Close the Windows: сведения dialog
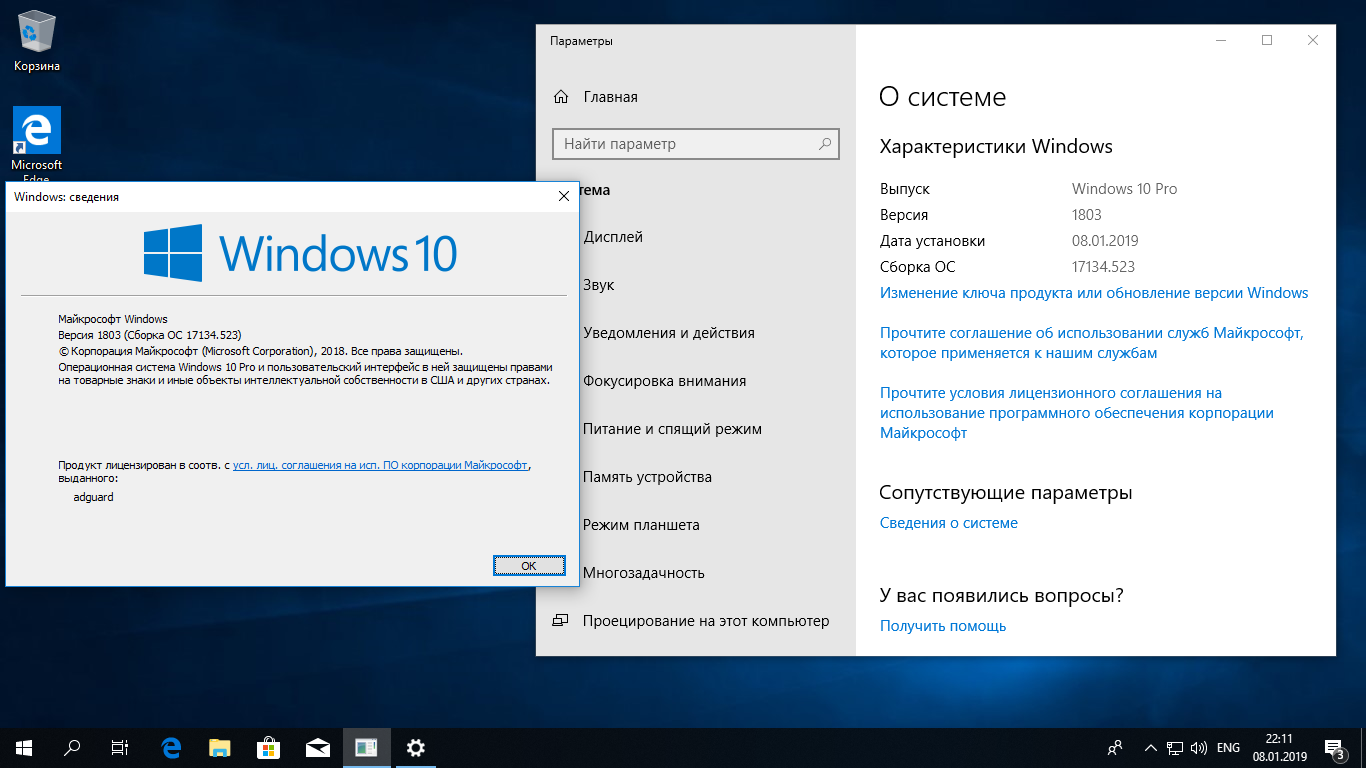The image size is (1366, 768). tap(564, 197)
